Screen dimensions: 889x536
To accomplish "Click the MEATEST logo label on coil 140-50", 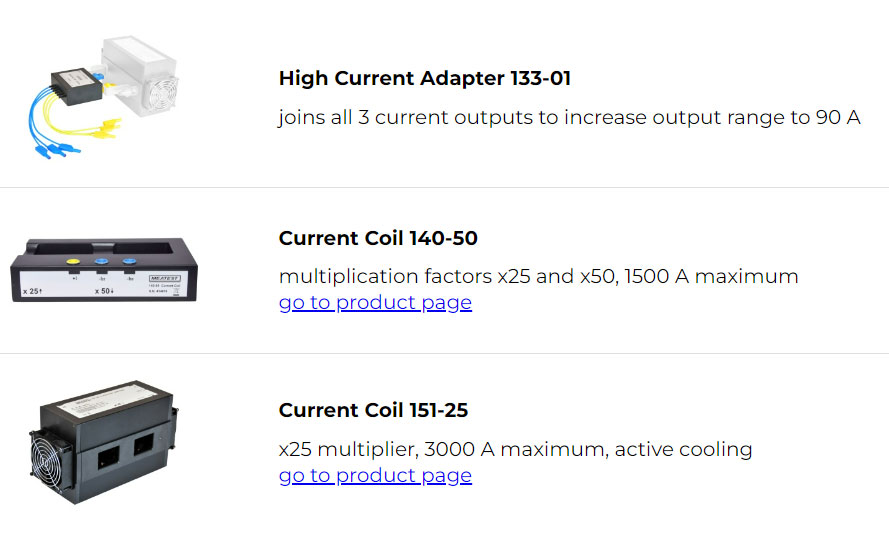I will (164, 278).
